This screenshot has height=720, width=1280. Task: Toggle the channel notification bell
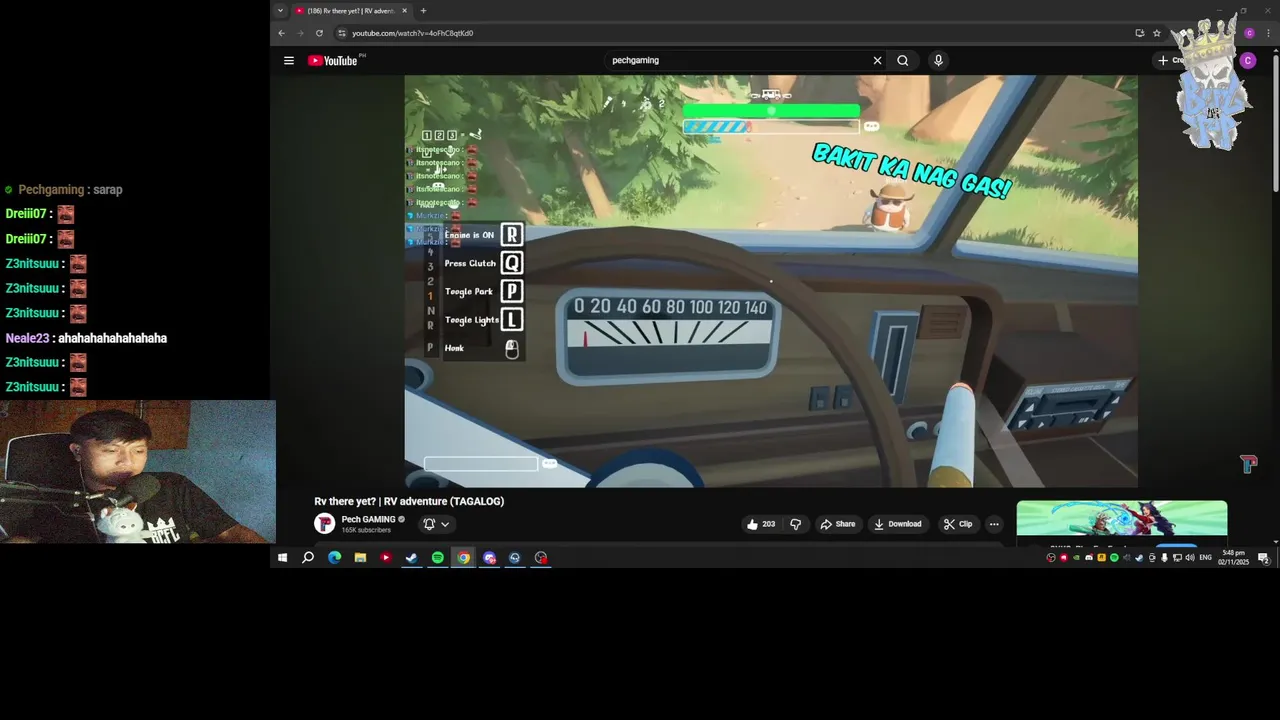coord(429,524)
